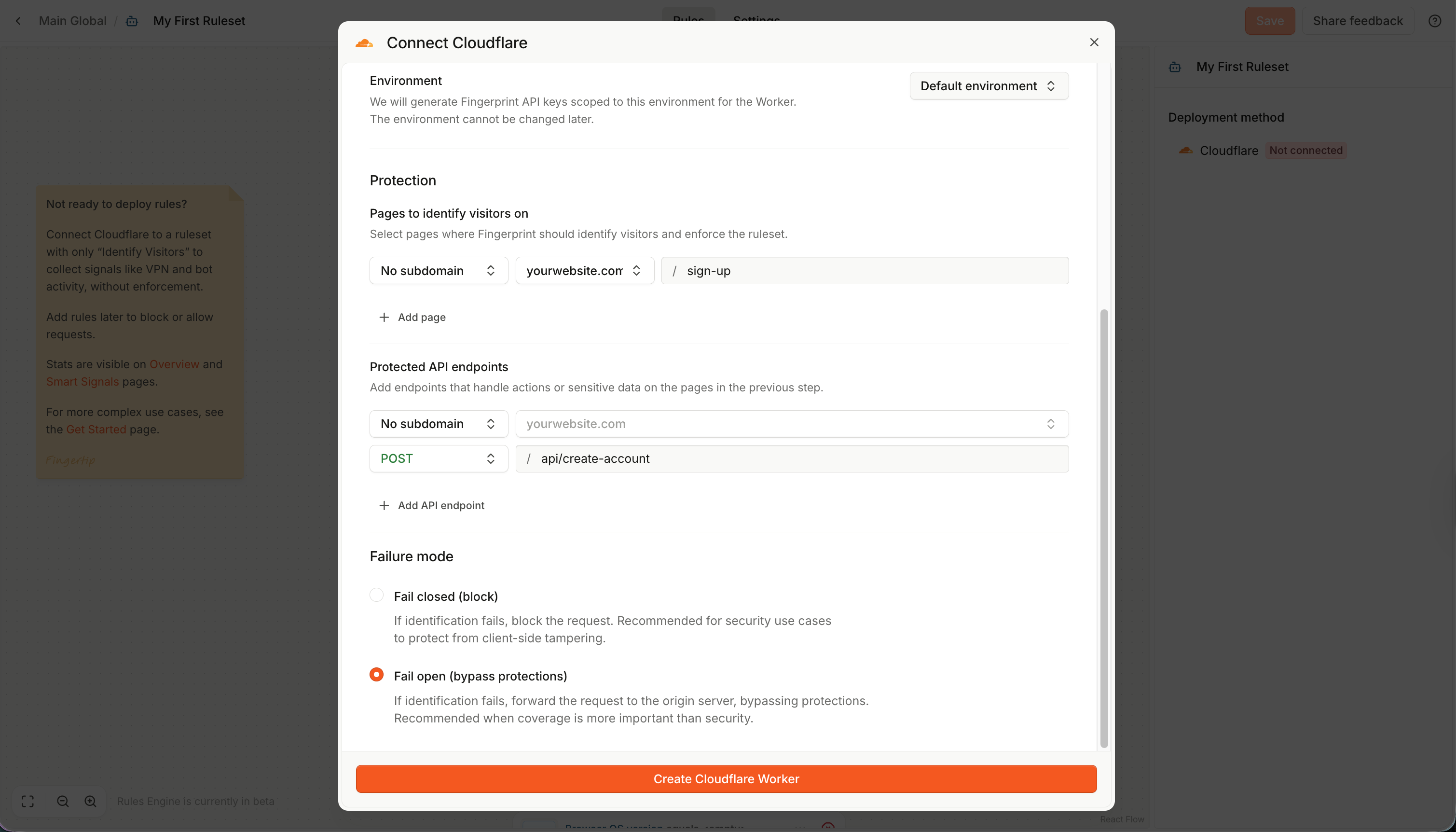Open the POST method dropdown
Image resolution: width=1456 pixels, height=832 pixels.
click(438, 458)
